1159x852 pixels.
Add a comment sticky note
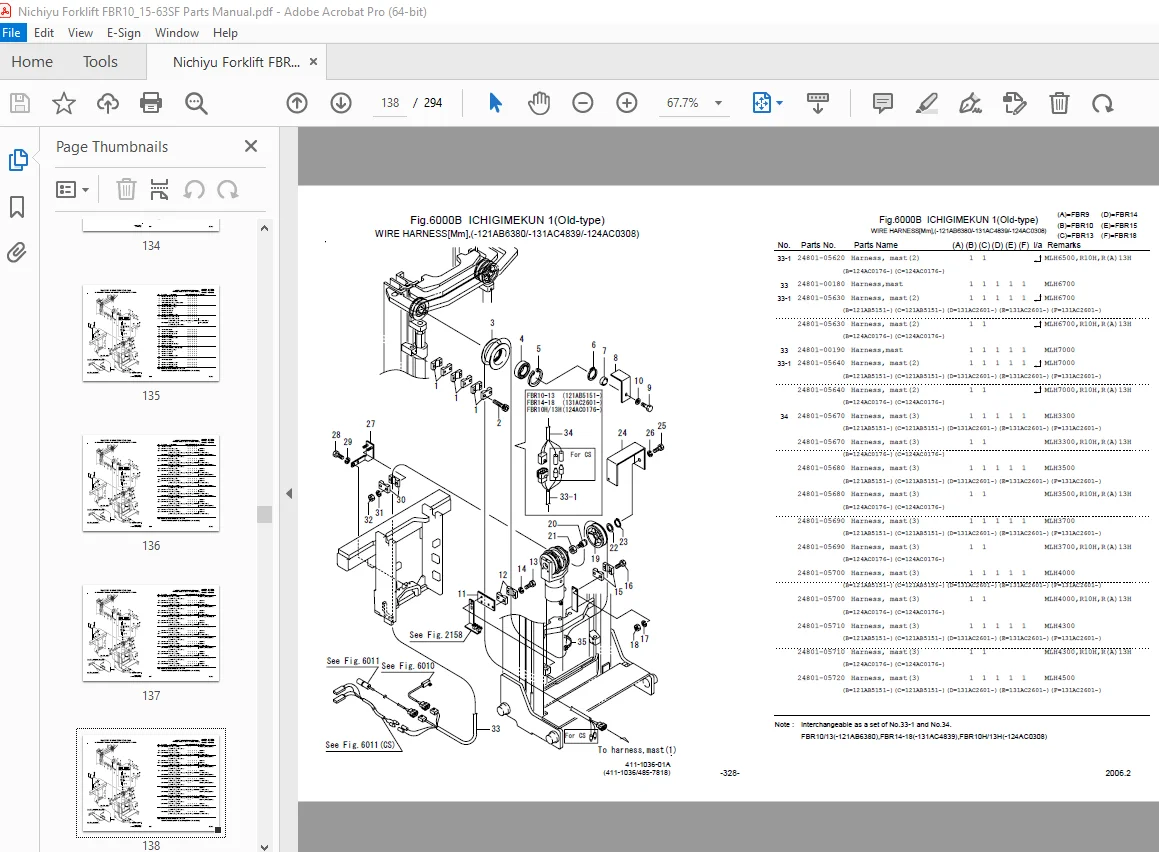pyautogui.click(x=883, y=103)
